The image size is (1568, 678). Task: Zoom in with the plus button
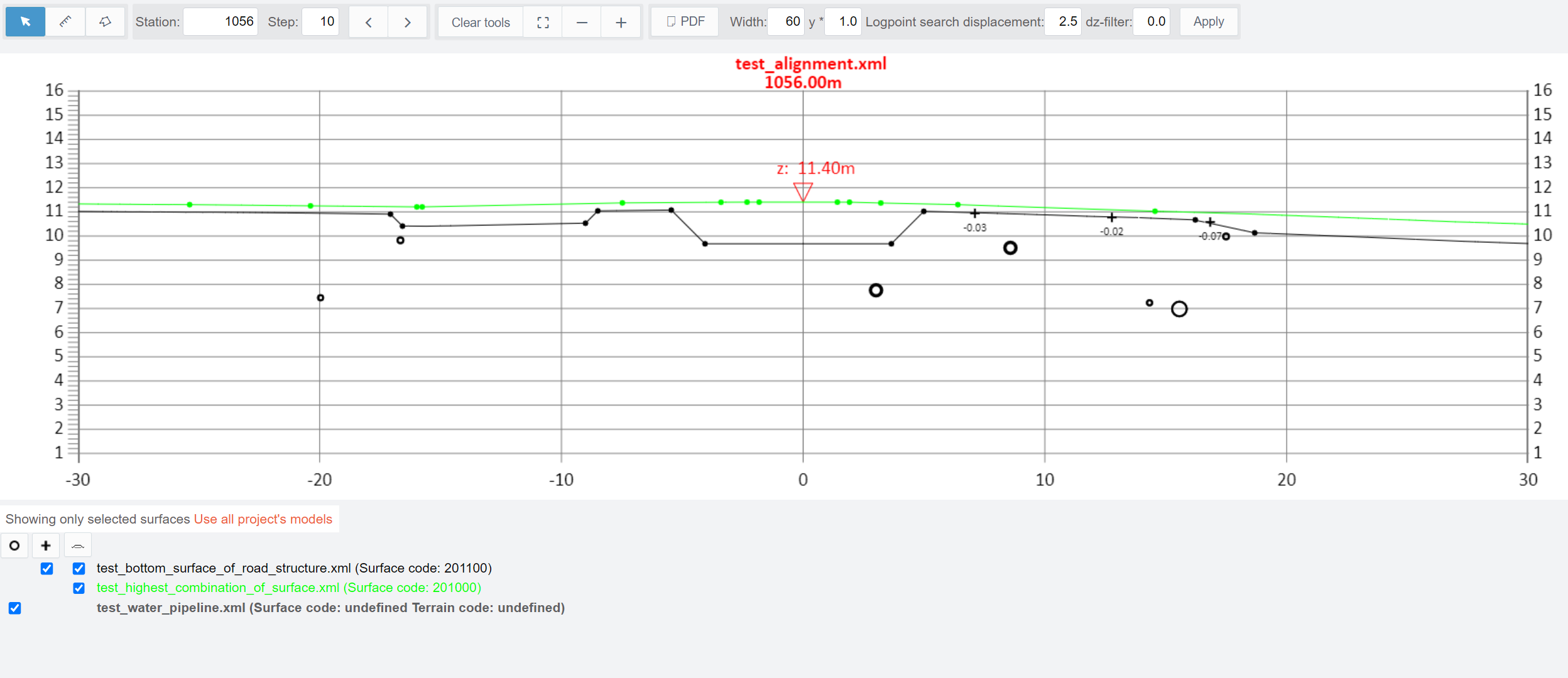tap(621, 23)
